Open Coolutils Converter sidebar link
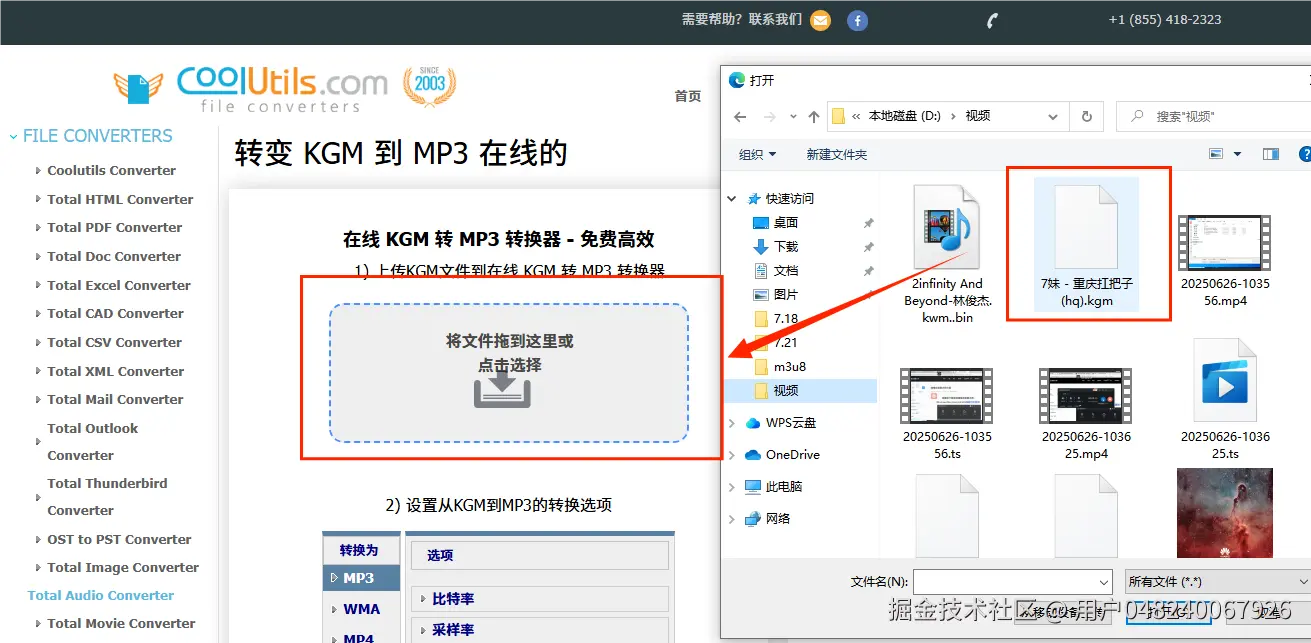The height and width of the screenshot is (643, 1311). pyautogui.click(x=111, y=171)
